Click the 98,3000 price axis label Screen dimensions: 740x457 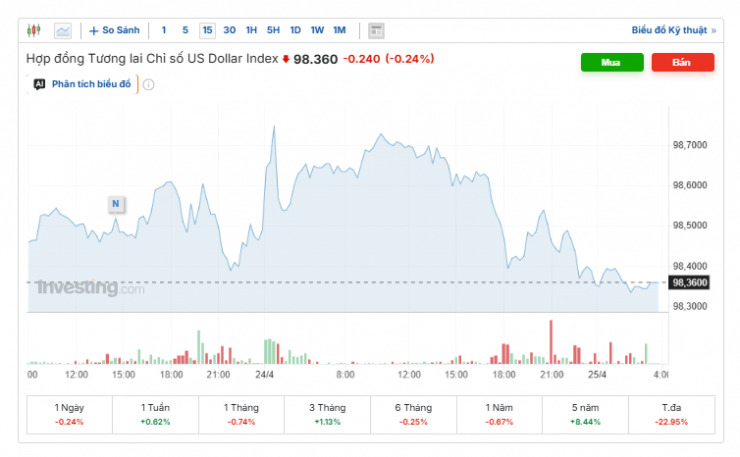point(690,306)
